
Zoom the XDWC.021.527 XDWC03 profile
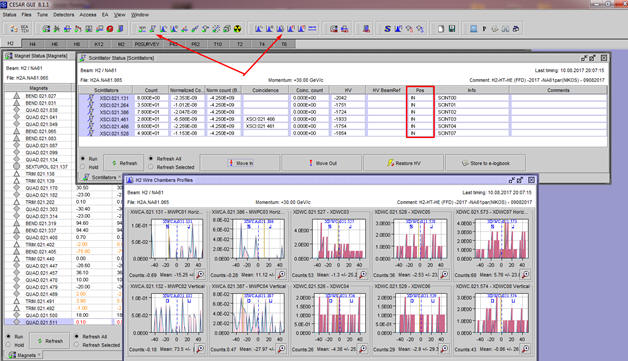tap(363, 274)
